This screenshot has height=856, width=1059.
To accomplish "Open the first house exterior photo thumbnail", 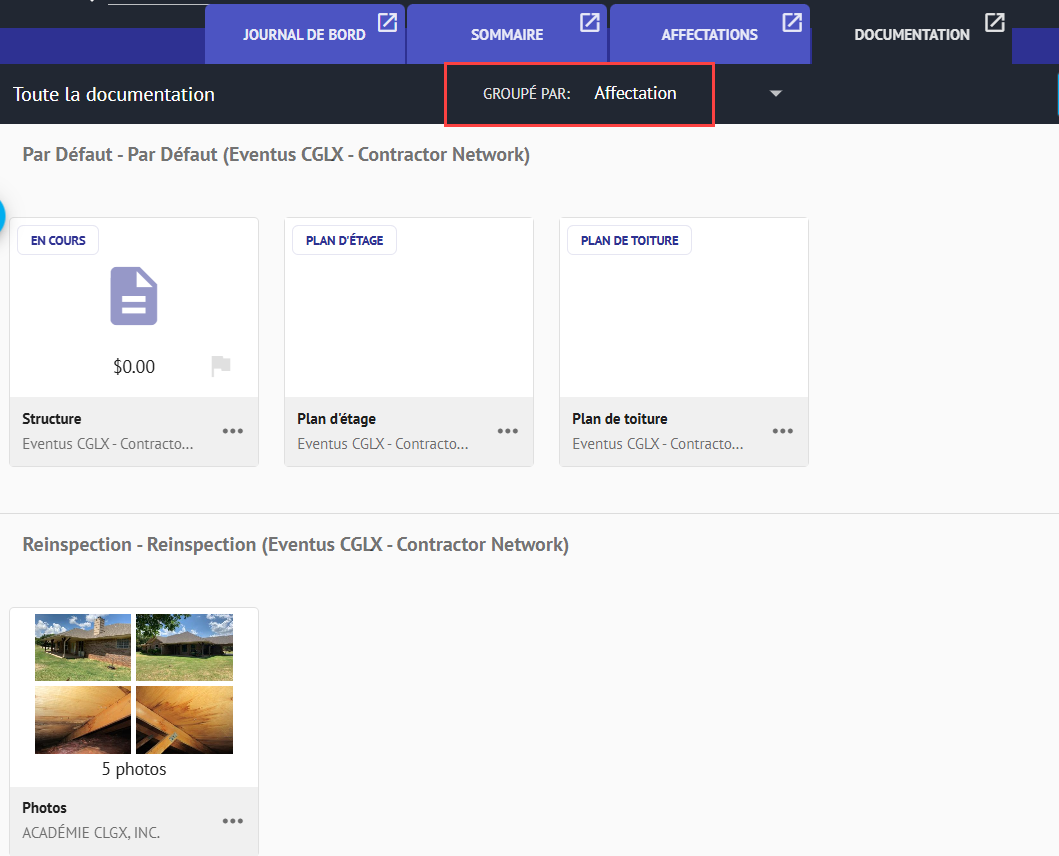I will (x=83, y=647).
